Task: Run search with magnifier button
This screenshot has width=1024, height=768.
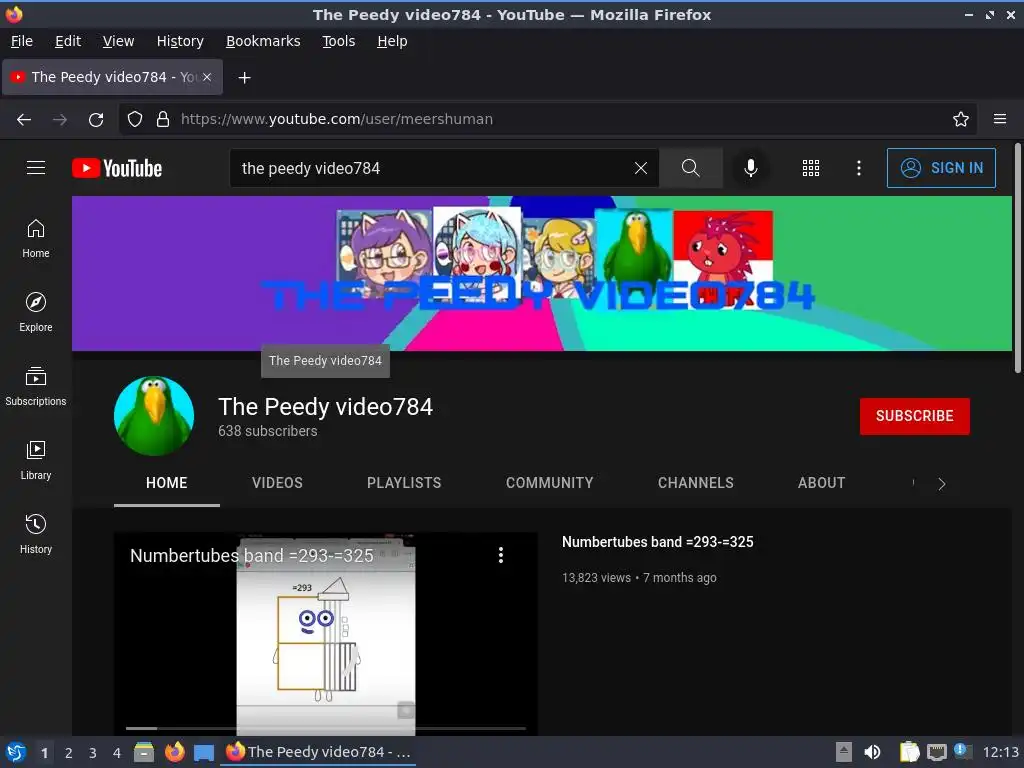Action: click(x=690, y=168)
